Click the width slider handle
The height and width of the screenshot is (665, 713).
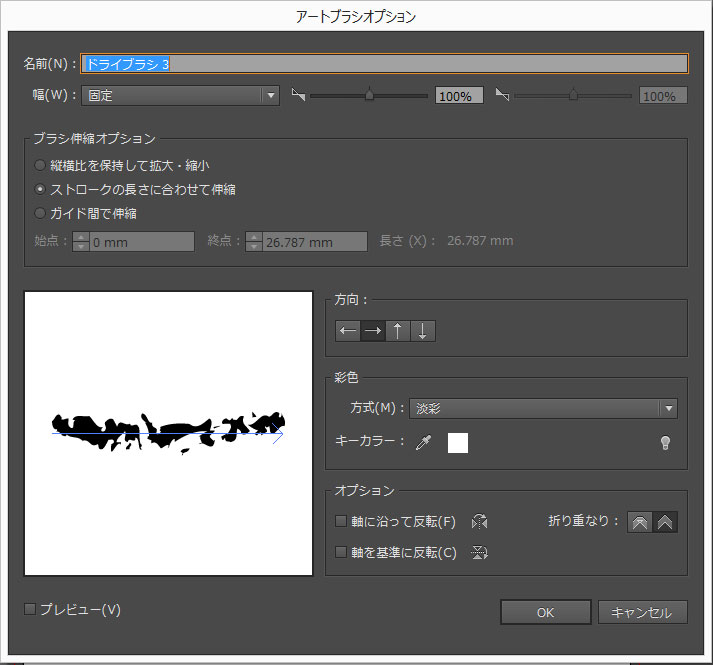pyautogui.click(x=369, y=95)
